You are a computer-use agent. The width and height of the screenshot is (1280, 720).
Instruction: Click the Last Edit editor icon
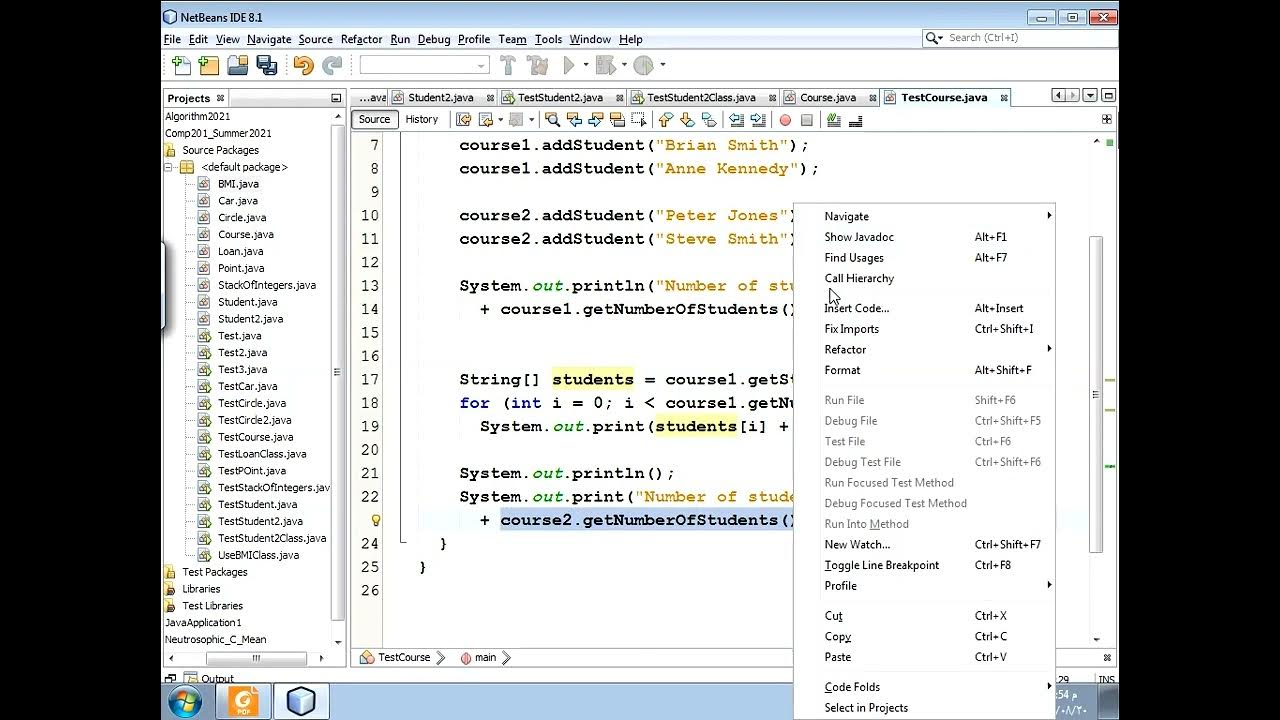pos(464,119)
